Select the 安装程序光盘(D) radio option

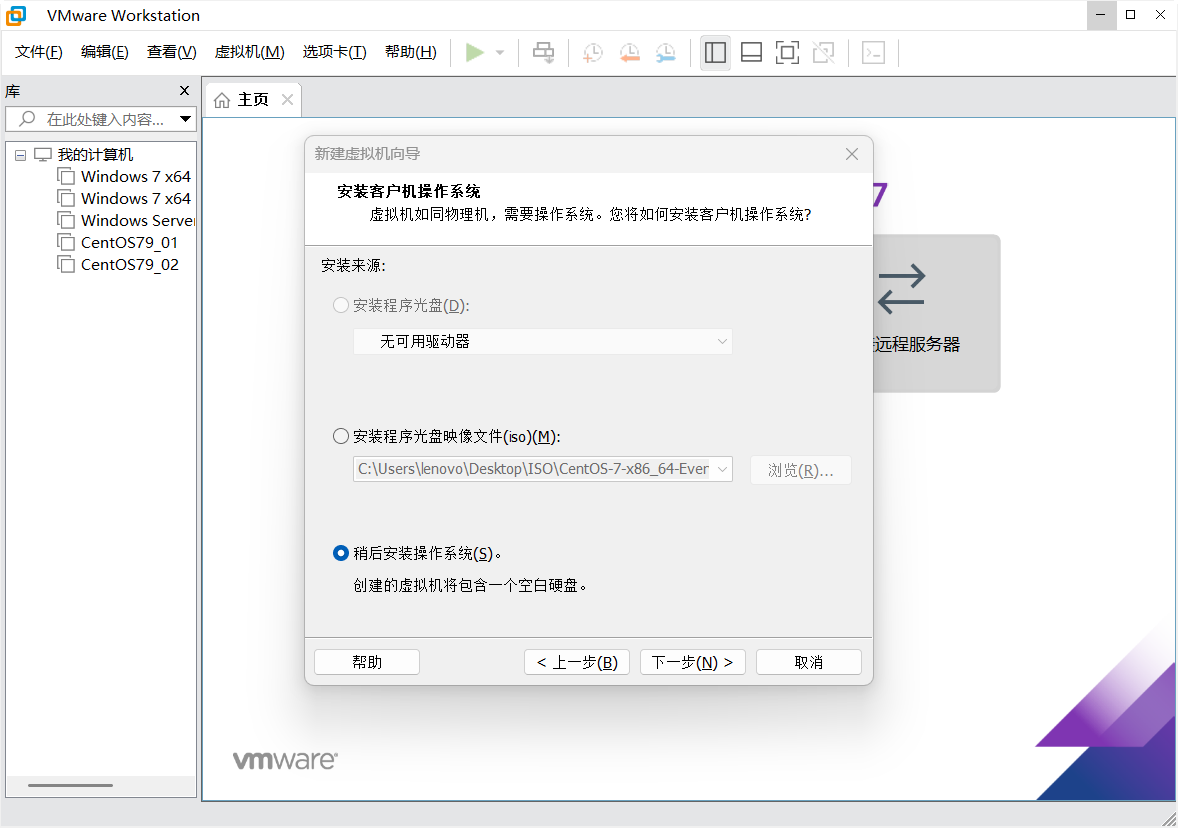point(340,305)
